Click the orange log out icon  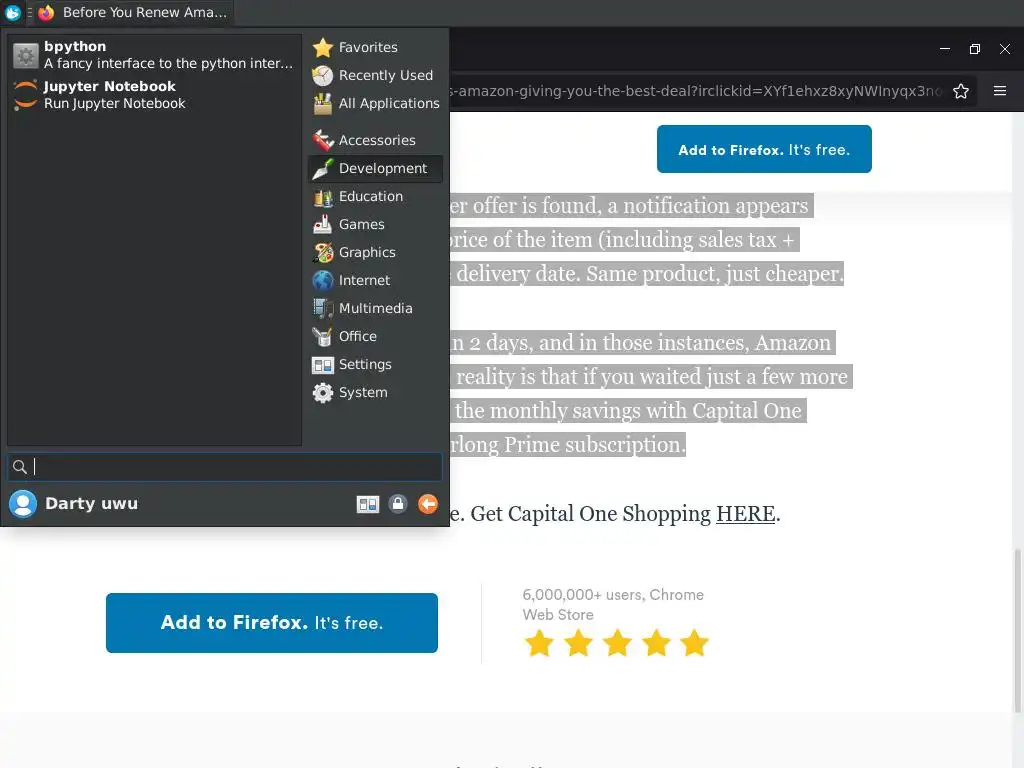pyautogui.click(x=428, y=504)
